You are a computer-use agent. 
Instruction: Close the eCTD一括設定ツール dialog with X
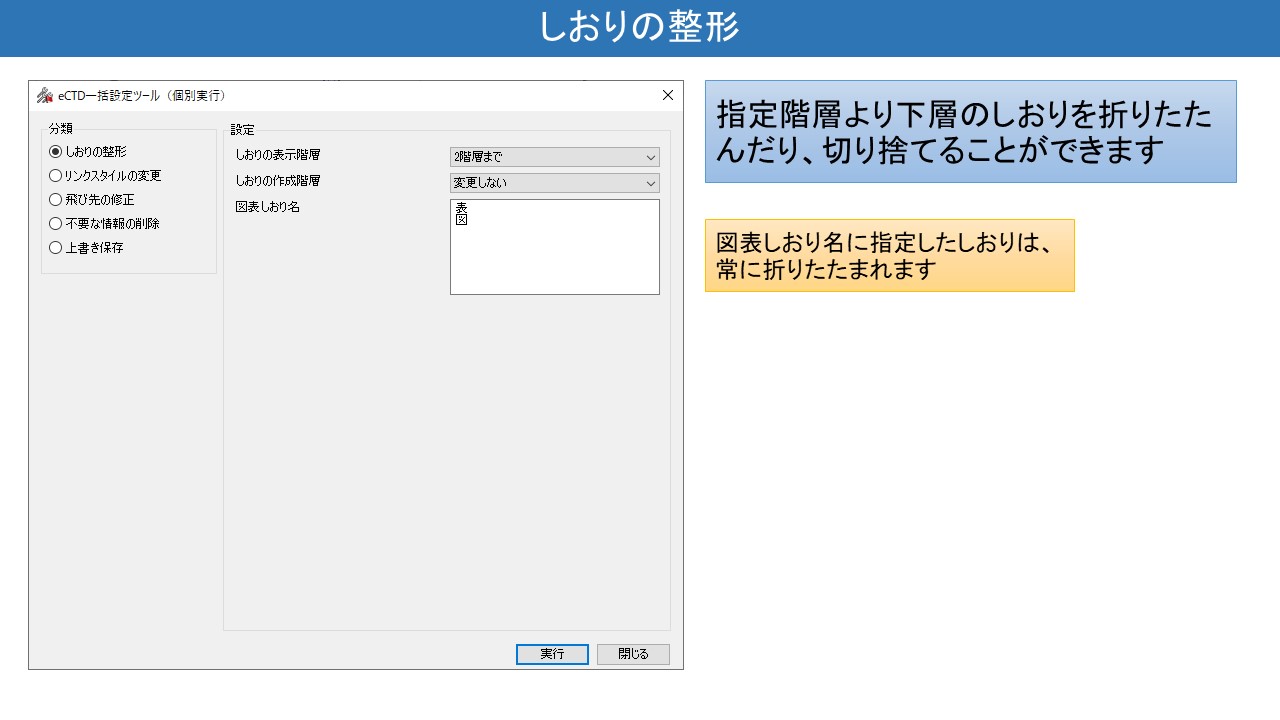668,95
